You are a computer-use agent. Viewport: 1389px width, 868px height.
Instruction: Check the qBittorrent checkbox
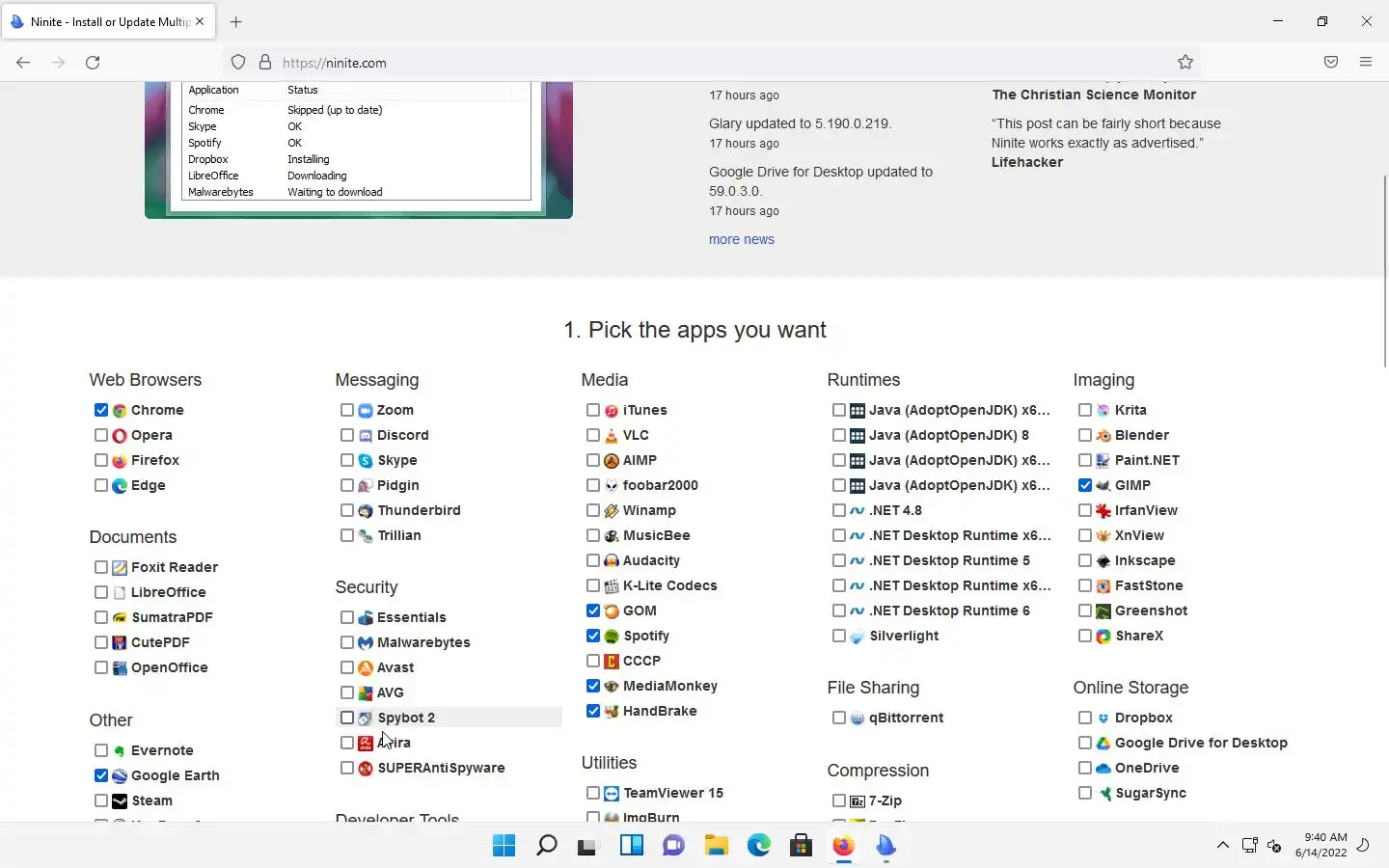[x=839, y=718]
